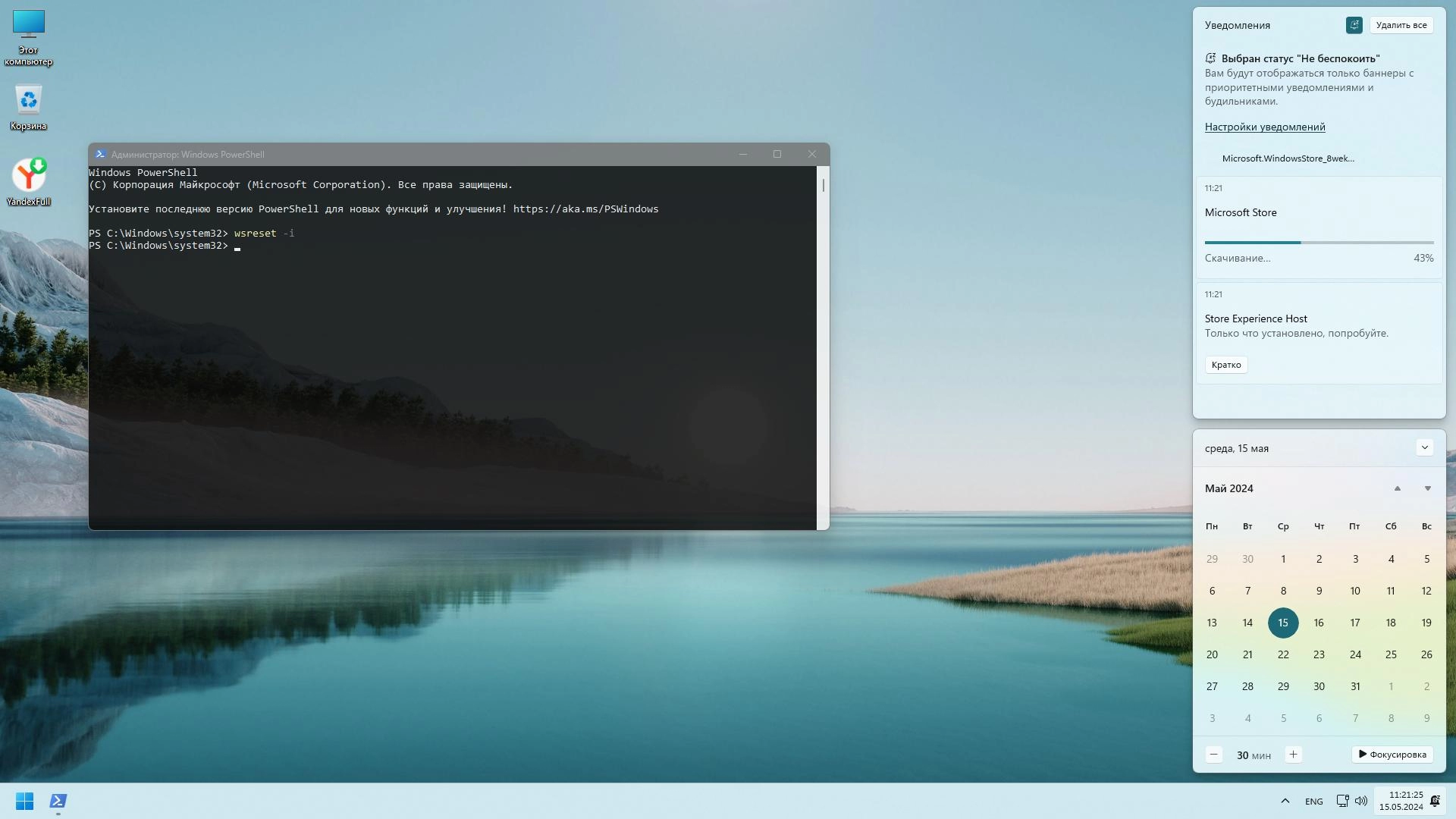The image size is (1456, 819).
Task: Go to next month arrow in calendar
Action: tap(1427, 488)
